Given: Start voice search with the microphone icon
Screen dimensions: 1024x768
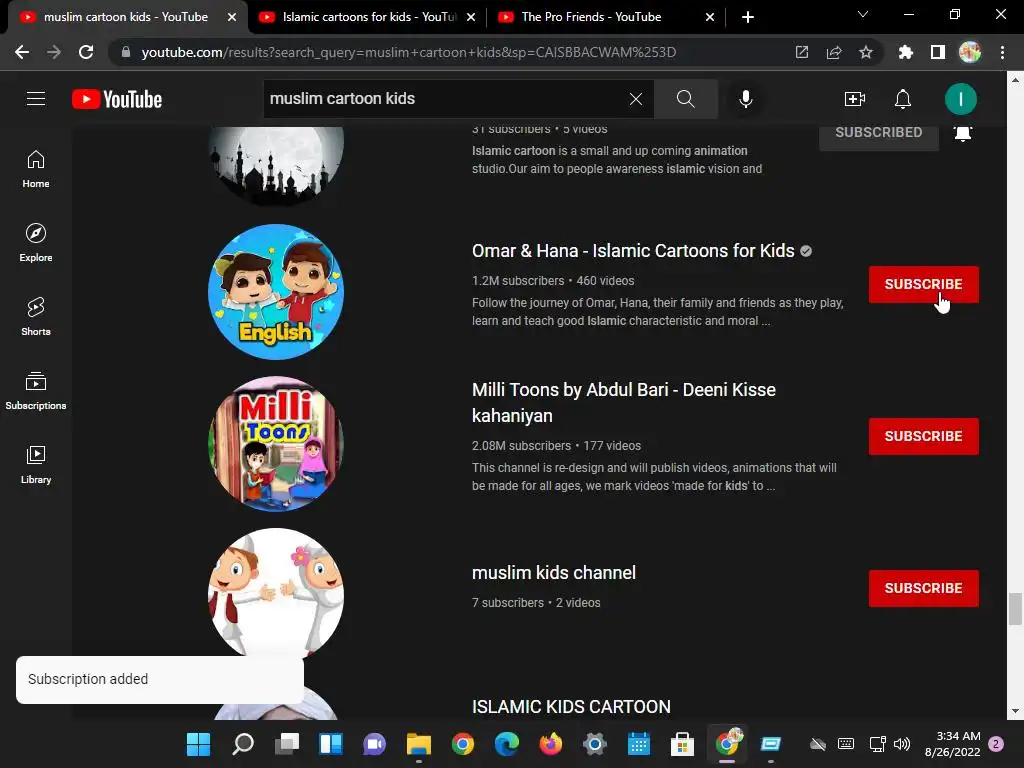Looking at the screenshot, I should coord(745,99).
